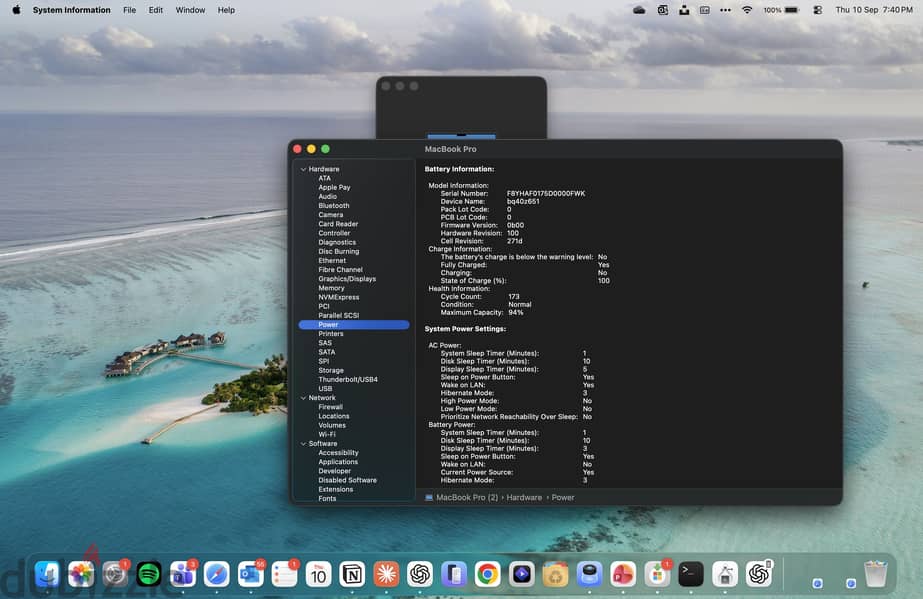Collapse the Software section chevron

point(303,444)
